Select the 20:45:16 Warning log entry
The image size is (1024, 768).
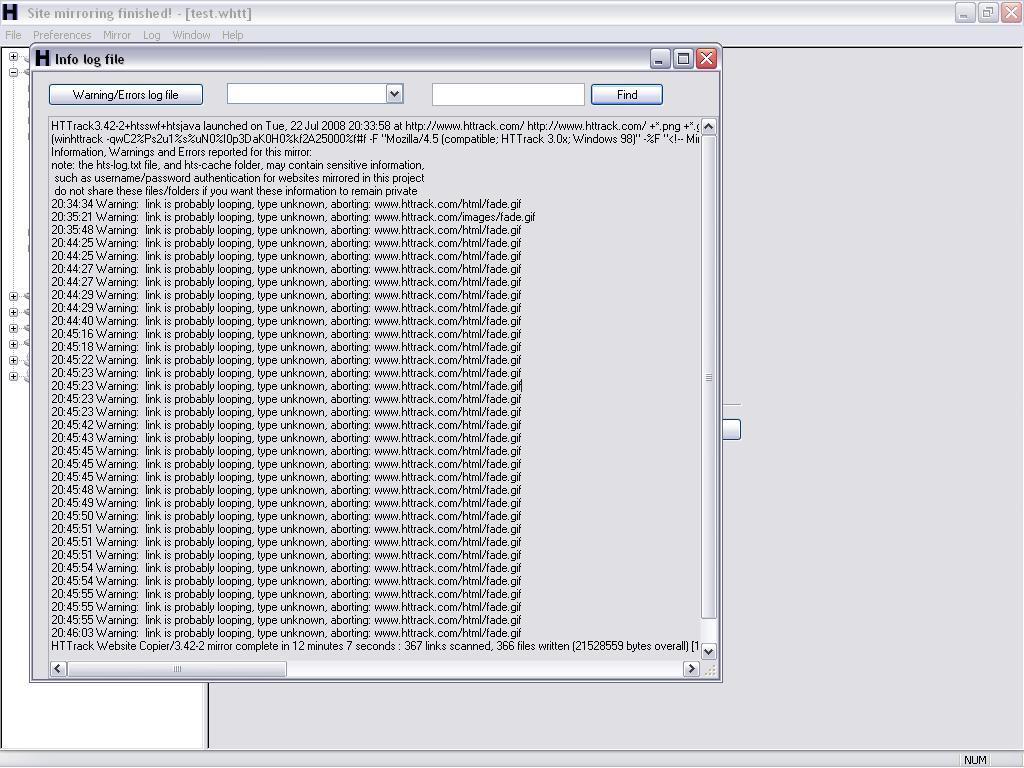coord(286,334)
